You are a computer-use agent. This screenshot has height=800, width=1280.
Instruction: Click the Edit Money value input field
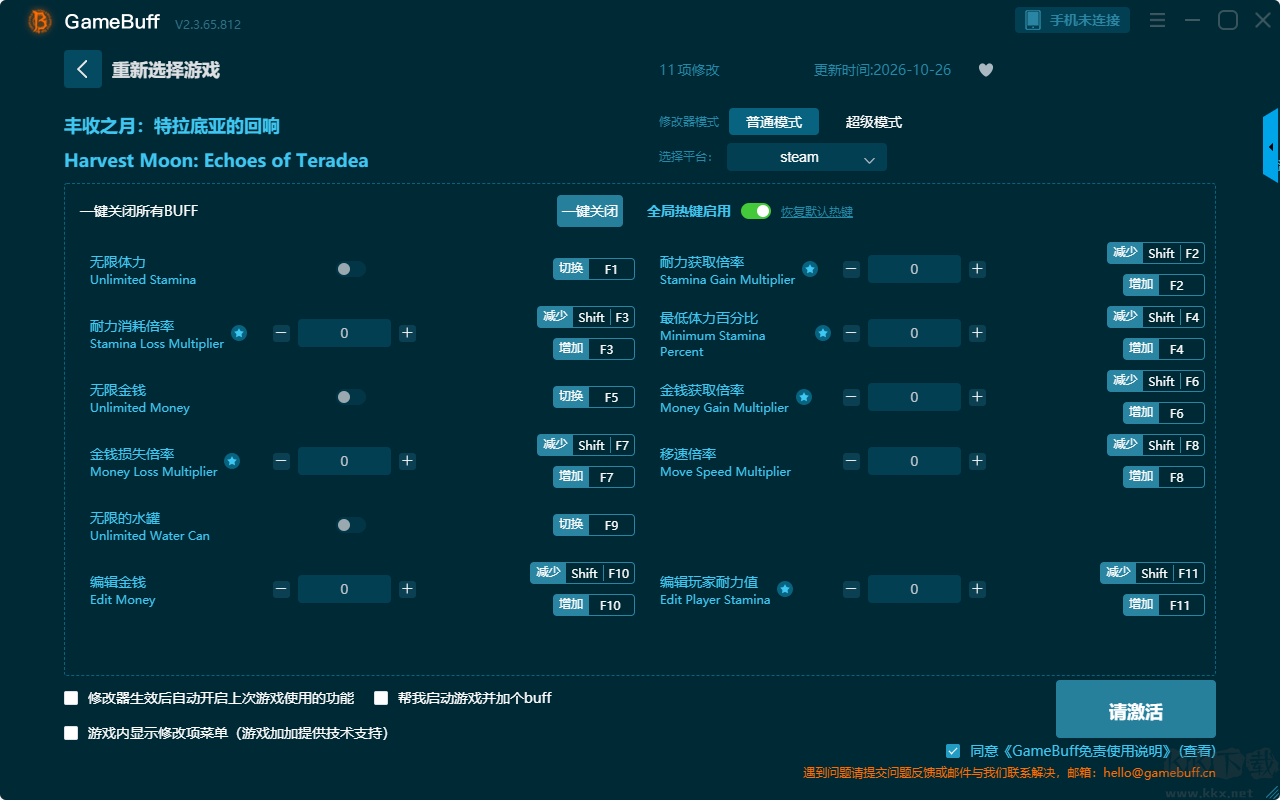(x=344, y=589)
